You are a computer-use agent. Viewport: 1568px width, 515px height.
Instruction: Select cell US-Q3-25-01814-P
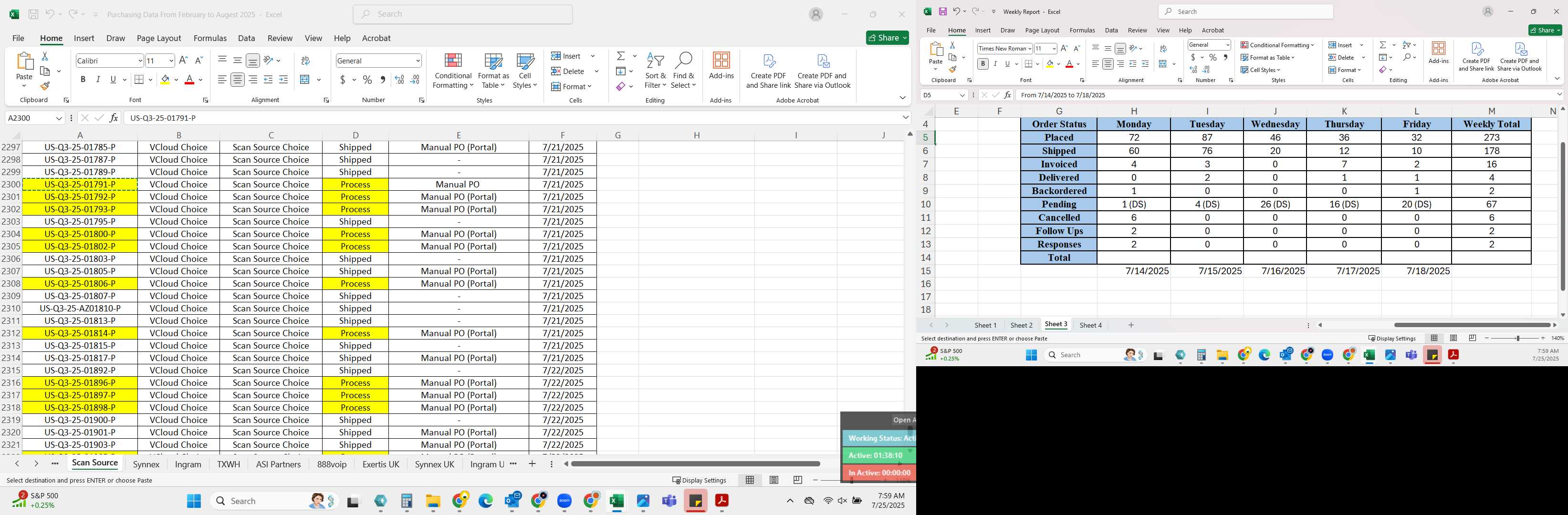(x=80, y=333)
